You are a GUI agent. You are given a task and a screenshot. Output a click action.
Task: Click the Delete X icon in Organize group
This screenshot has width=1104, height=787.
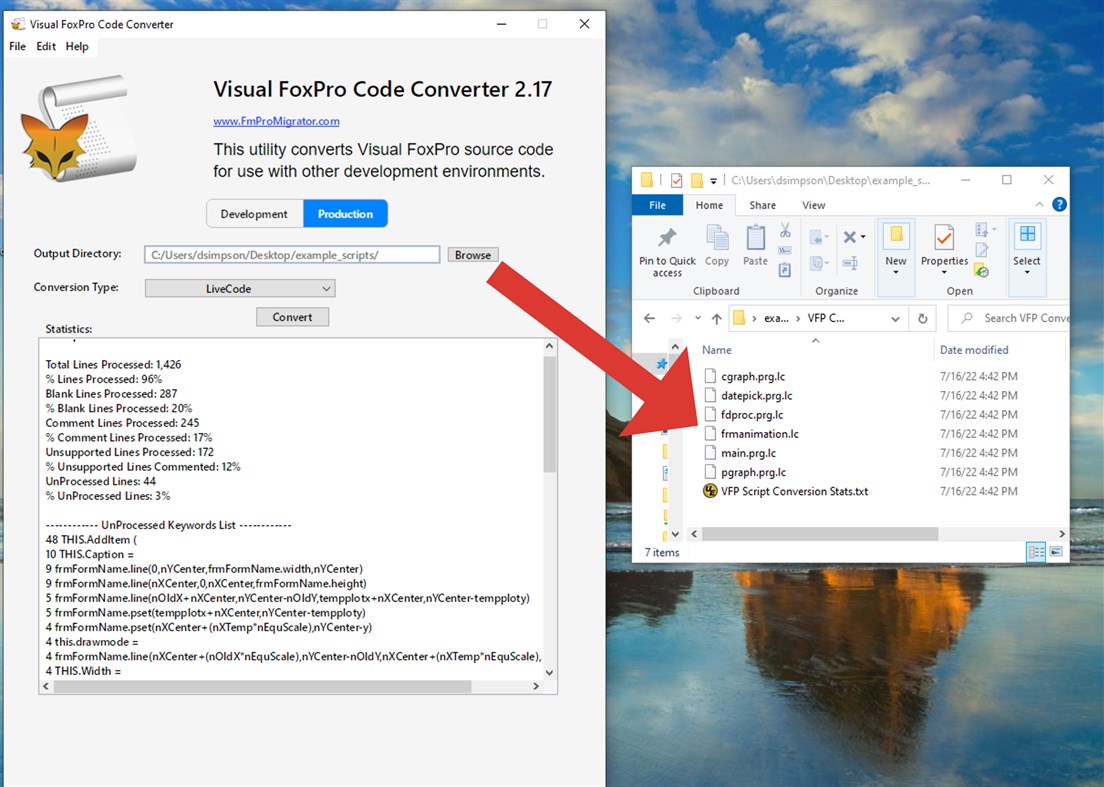tap(850, 237)
